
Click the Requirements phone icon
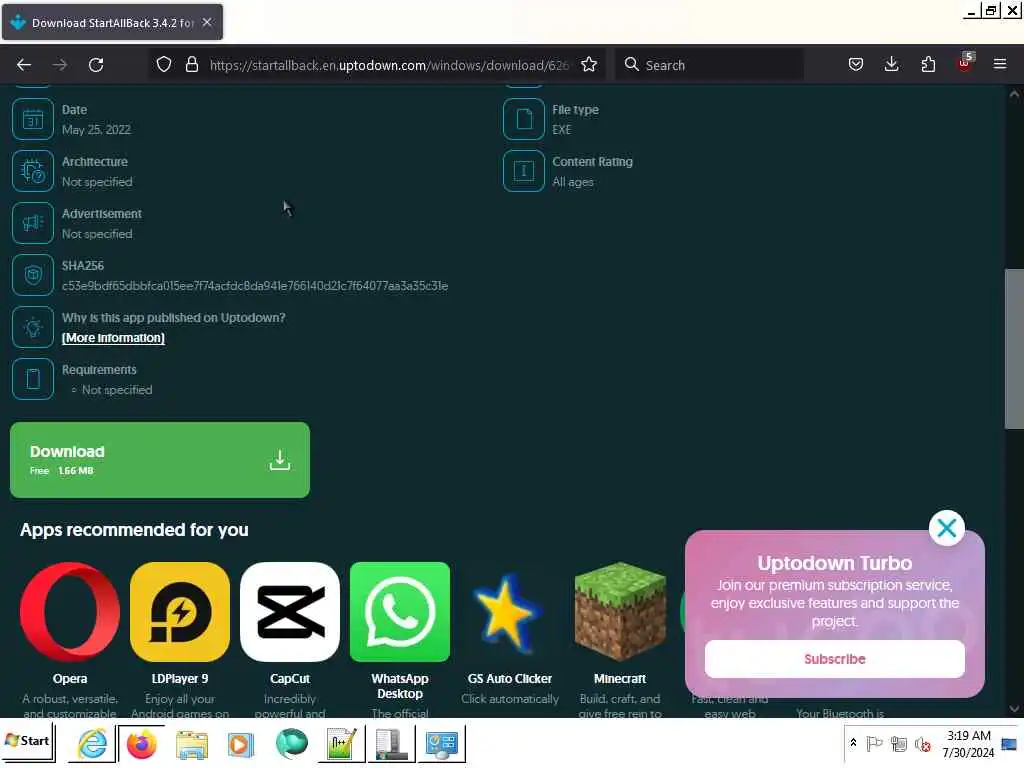(33, 379)
